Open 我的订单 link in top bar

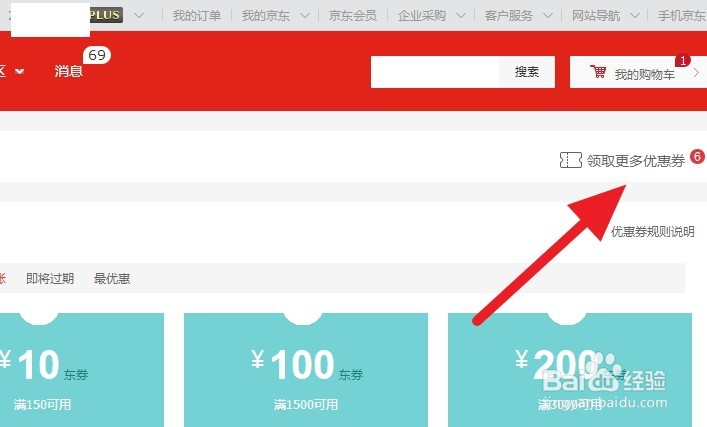coord(197,16)
